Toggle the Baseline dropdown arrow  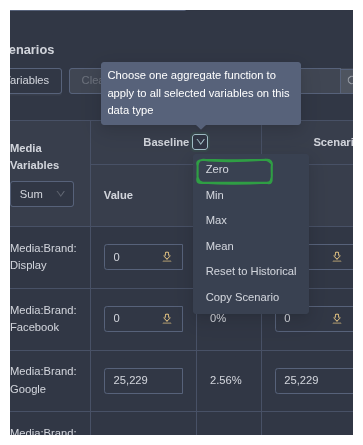(200, 142)
